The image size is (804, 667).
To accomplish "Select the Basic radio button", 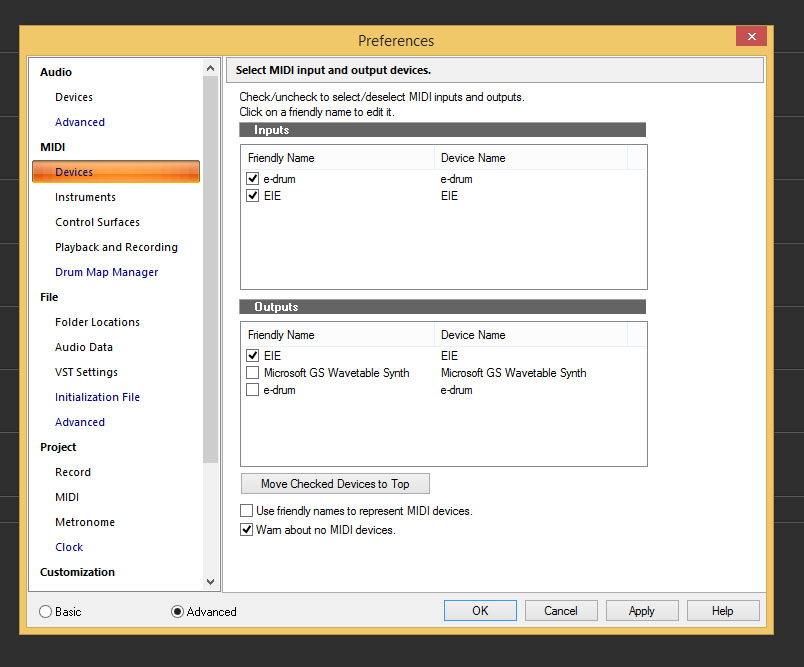I will (46, 611).
